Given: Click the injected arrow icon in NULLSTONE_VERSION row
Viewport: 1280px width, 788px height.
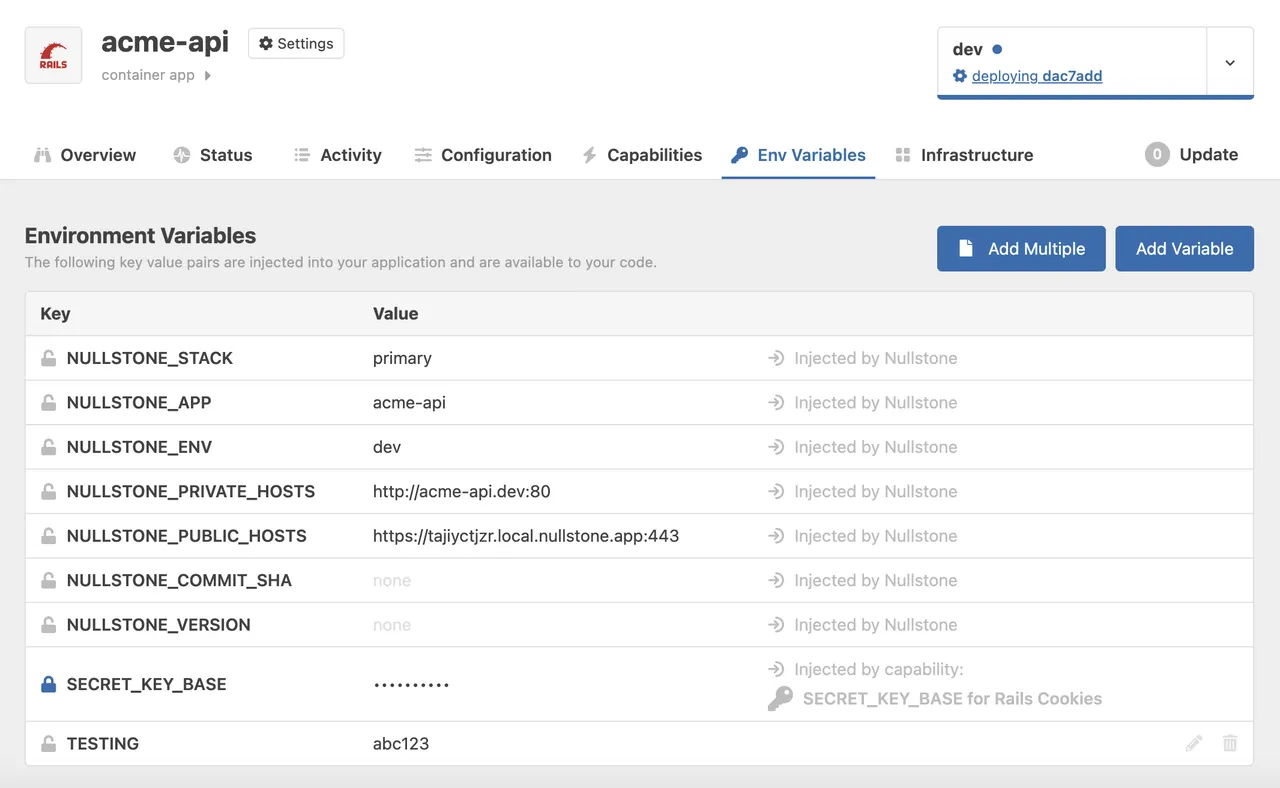Looking at the screenshot, I should click(776, 625).
